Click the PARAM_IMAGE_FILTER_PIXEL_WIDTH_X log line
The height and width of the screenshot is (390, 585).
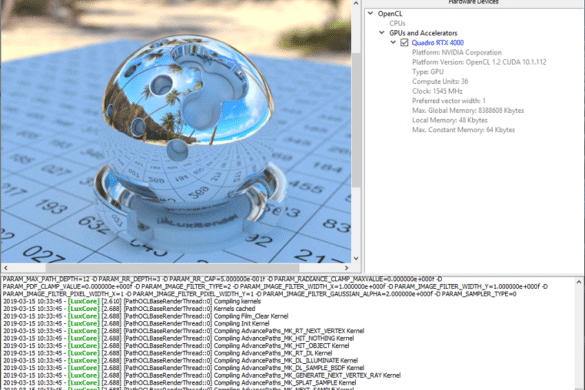(259, 294)
